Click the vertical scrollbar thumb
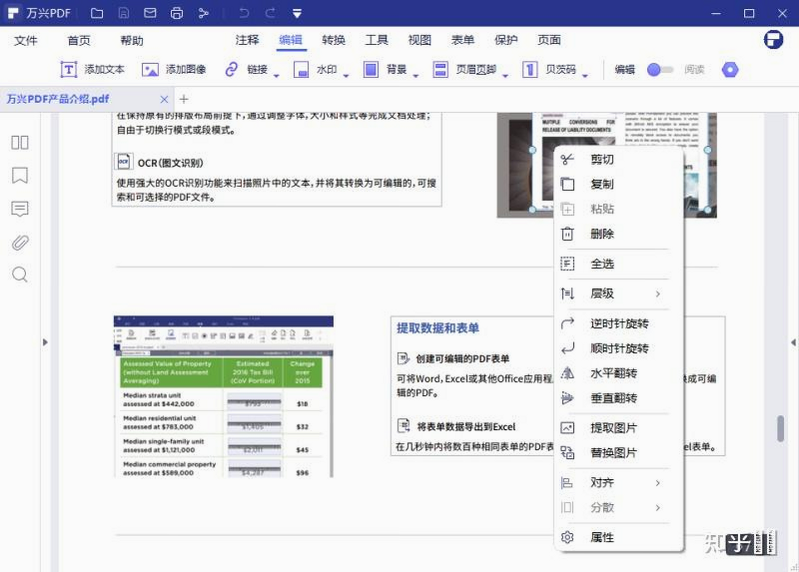This screenshot has height=572, width=799. (x=780, y=428)
